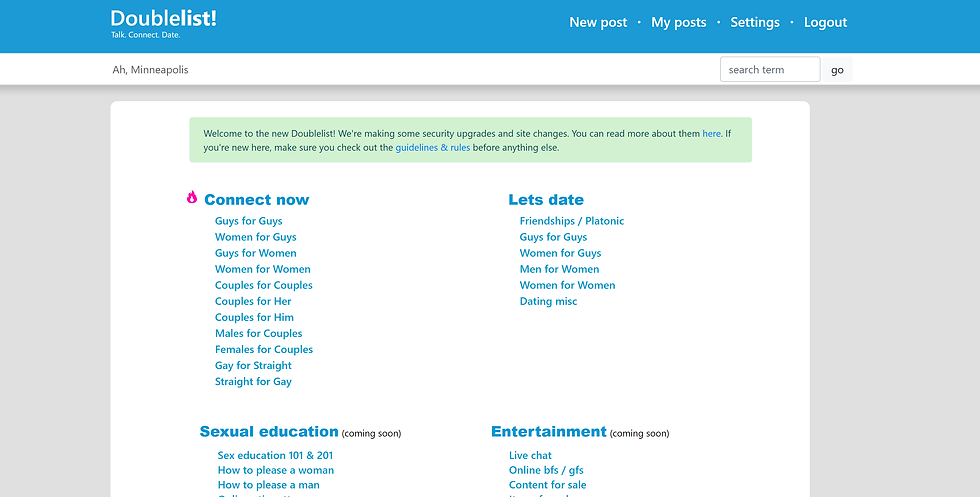Click the Entertainment heading
This screenshot has width=980, height=497.
549,431
